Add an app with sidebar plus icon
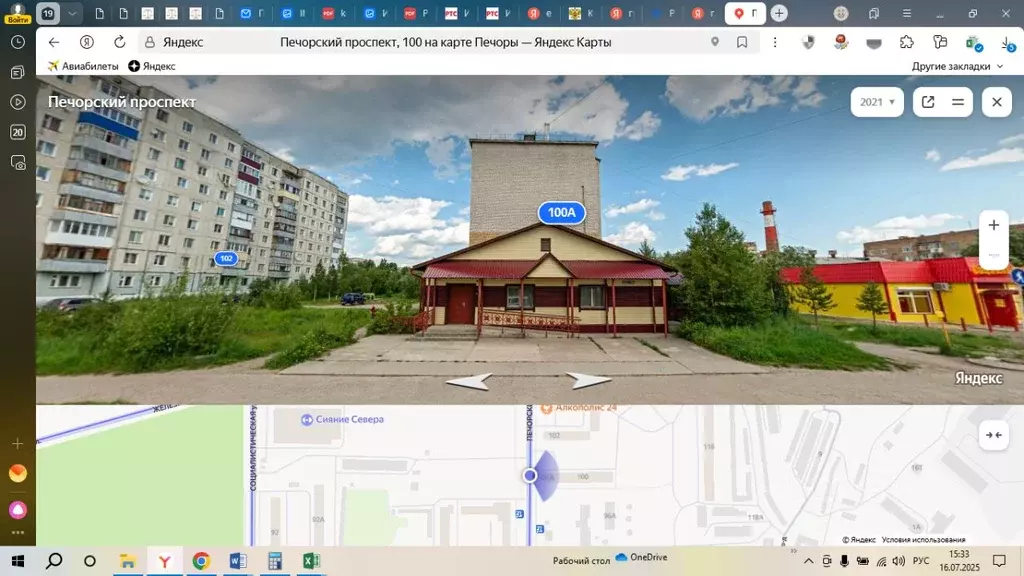This screenshot has width=1024, height=576. (18, 443)
